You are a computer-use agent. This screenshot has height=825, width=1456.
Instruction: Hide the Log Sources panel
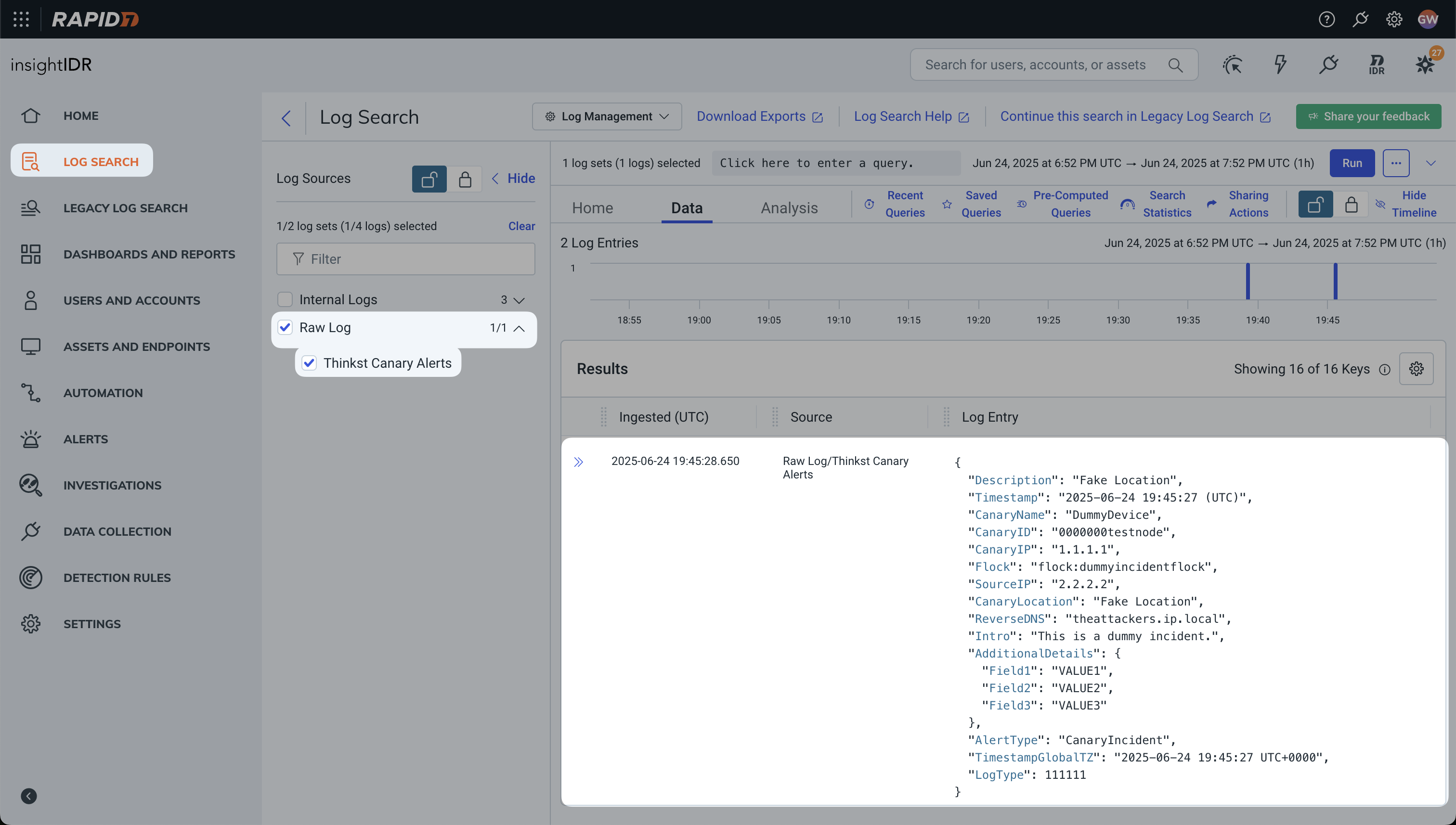tap(513, 179)
